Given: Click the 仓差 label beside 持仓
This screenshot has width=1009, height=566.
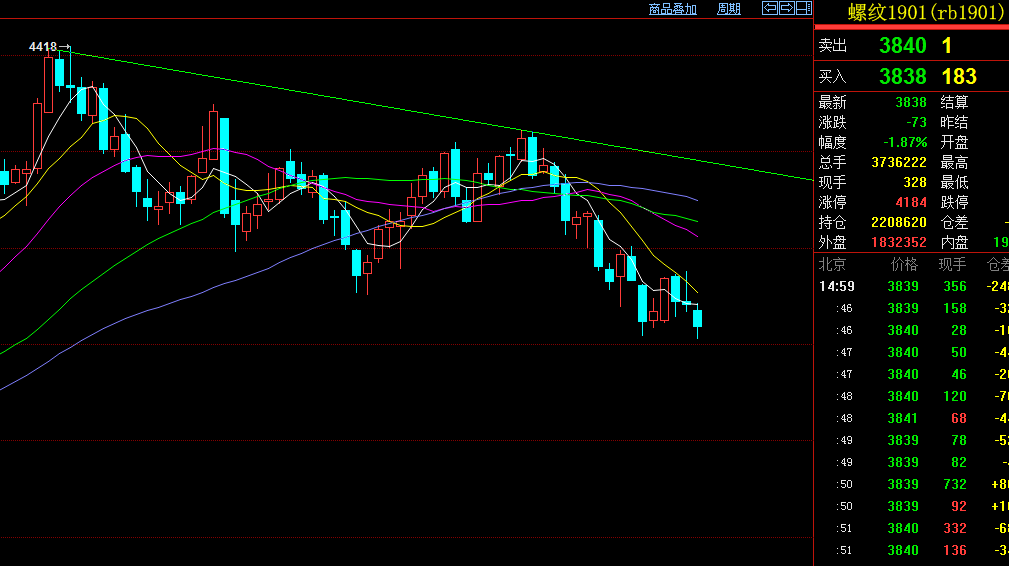Looking at the screenshot, I should (954, 223).
